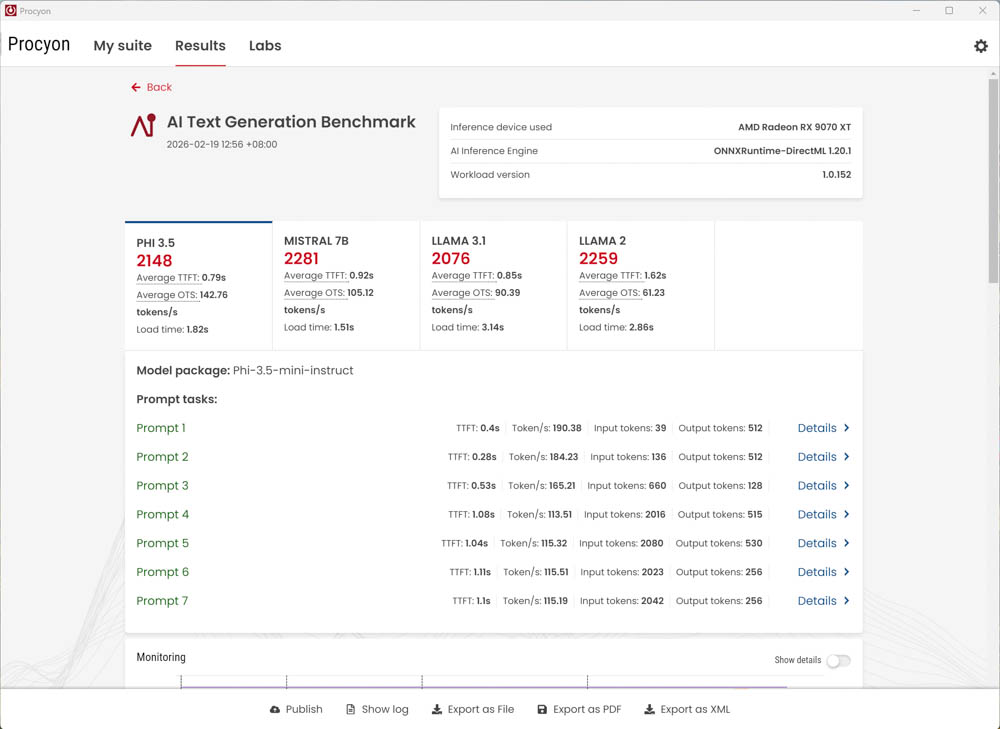The height and width of the screenshot is (729, 1000).
Task: Expand Prompt 1 Details chevron
Action: 847,428
